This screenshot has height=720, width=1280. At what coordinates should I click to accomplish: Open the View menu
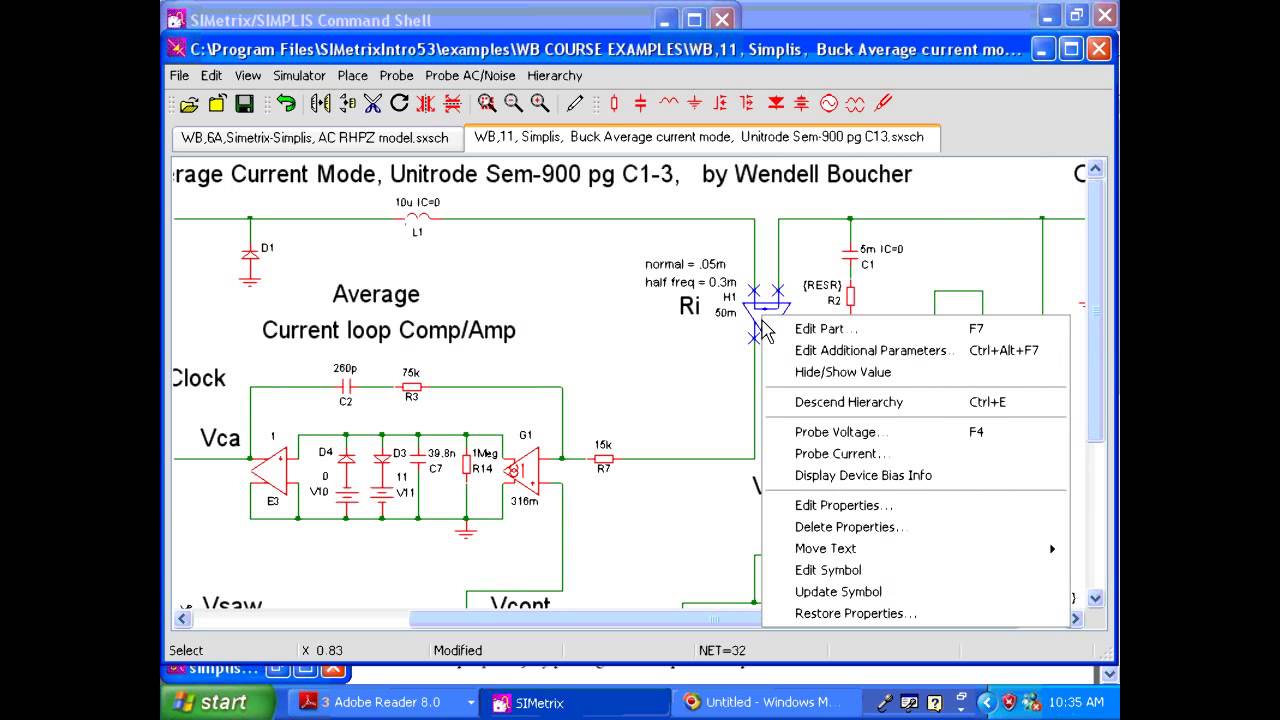(248, 75)
